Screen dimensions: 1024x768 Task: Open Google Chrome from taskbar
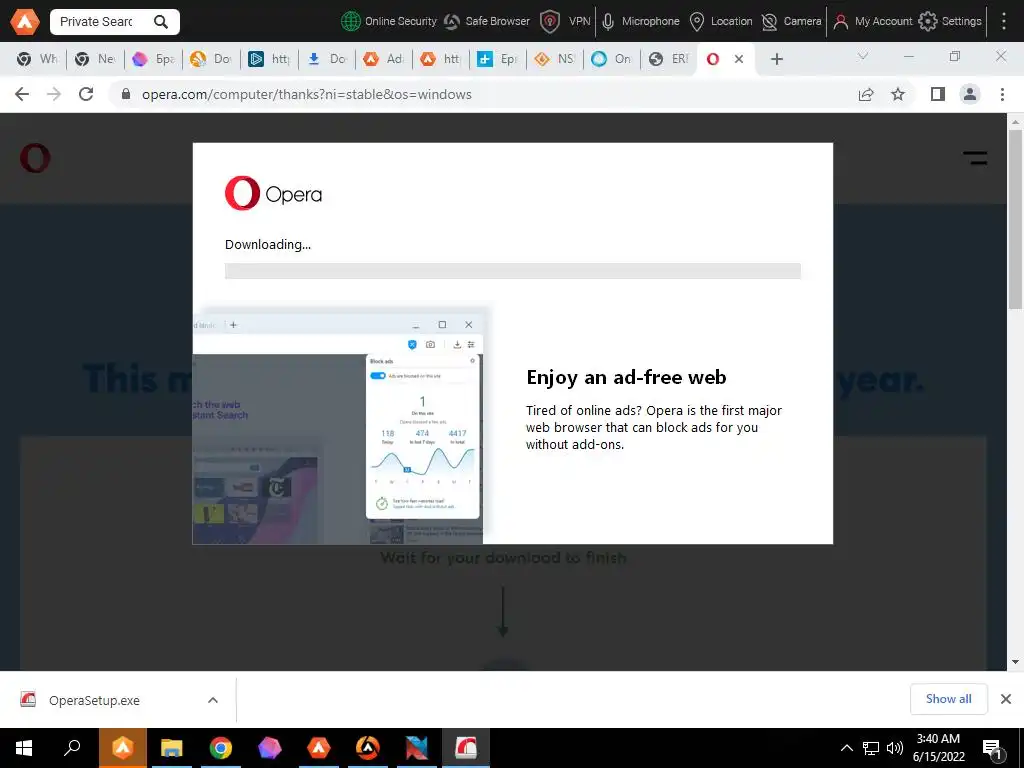(x=221, y=748)
